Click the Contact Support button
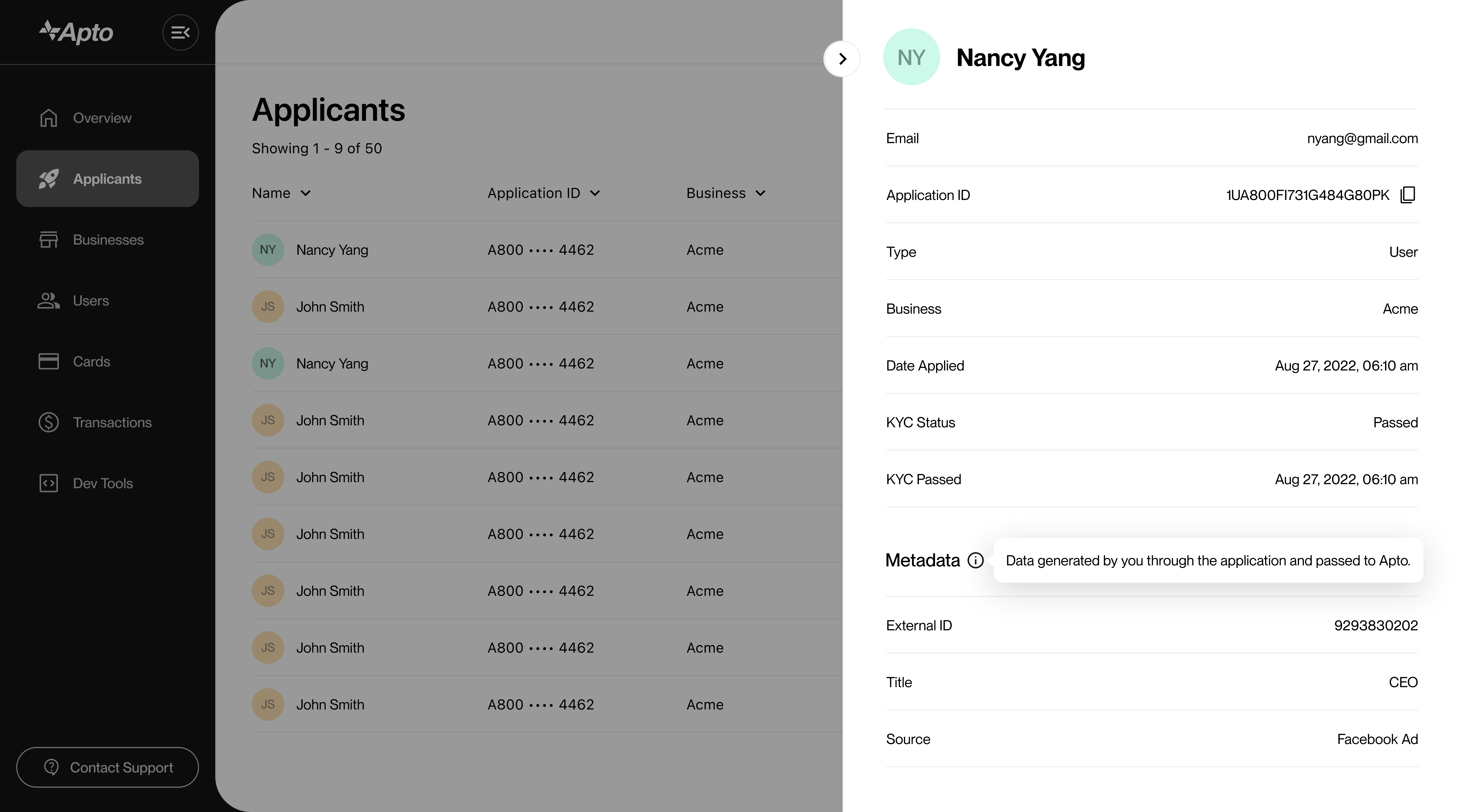This screenshot has height=812, width=1462. 107,767
